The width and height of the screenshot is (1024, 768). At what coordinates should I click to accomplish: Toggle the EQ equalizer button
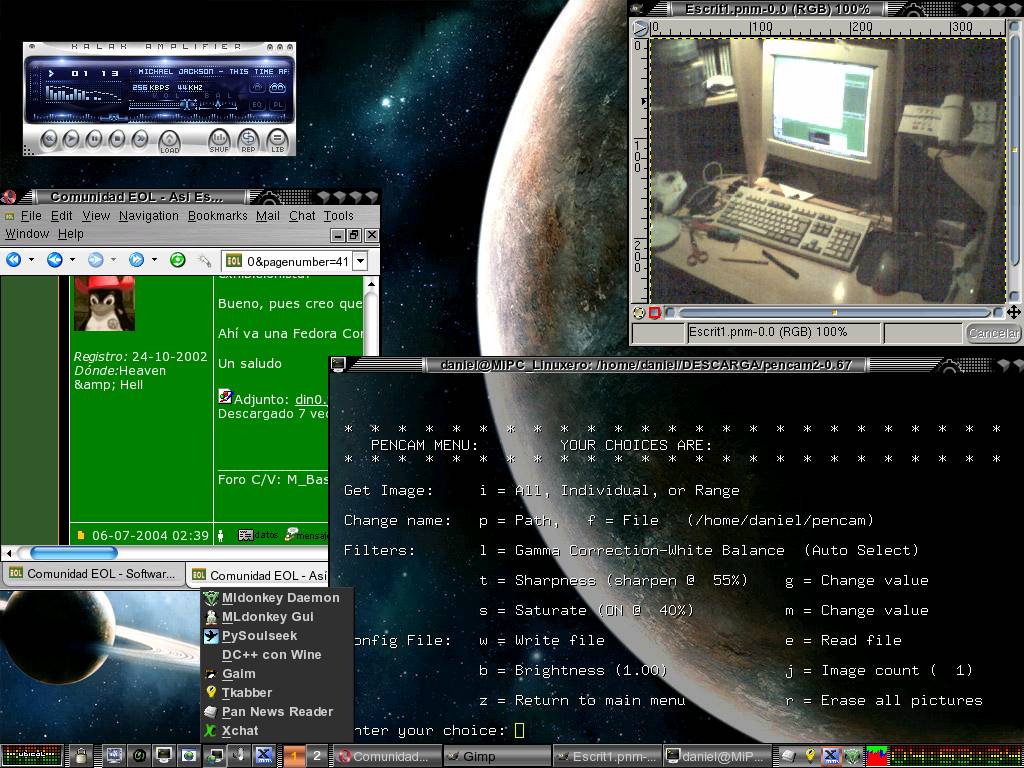pyautogui.click(x=257, y=104)
